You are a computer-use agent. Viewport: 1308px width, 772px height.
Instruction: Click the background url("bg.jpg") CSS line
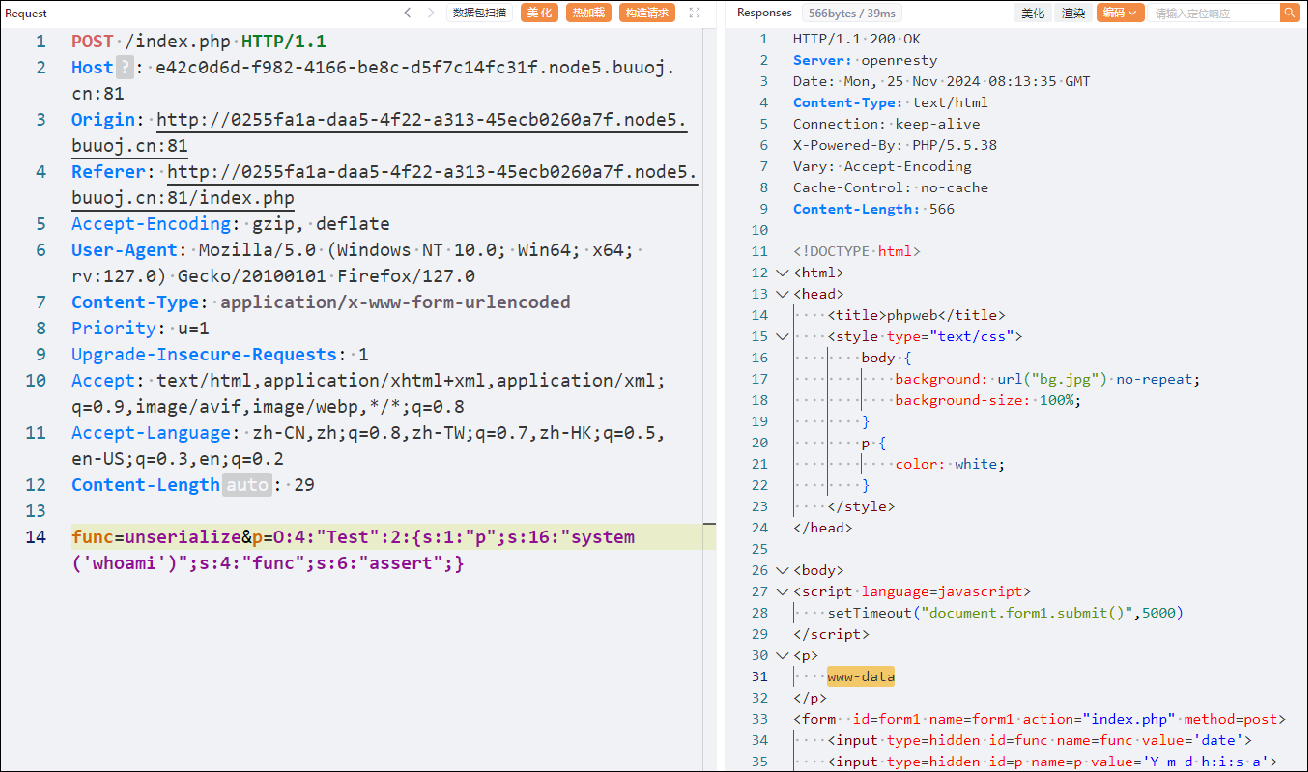[x=1047, y=379]
